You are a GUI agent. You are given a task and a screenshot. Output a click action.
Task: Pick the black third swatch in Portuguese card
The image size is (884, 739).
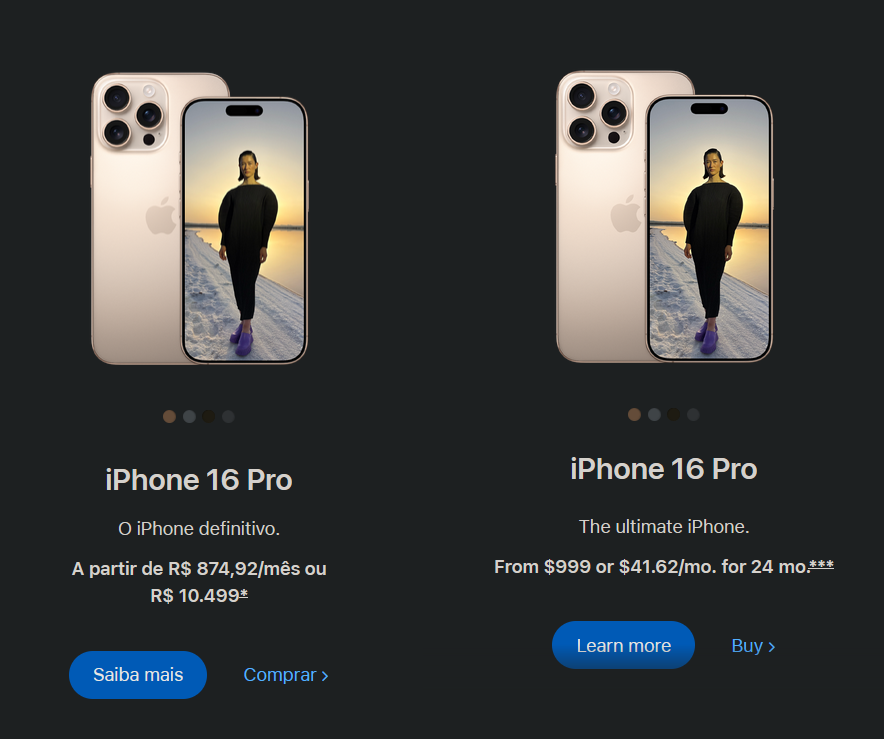[x=209, y=417]
